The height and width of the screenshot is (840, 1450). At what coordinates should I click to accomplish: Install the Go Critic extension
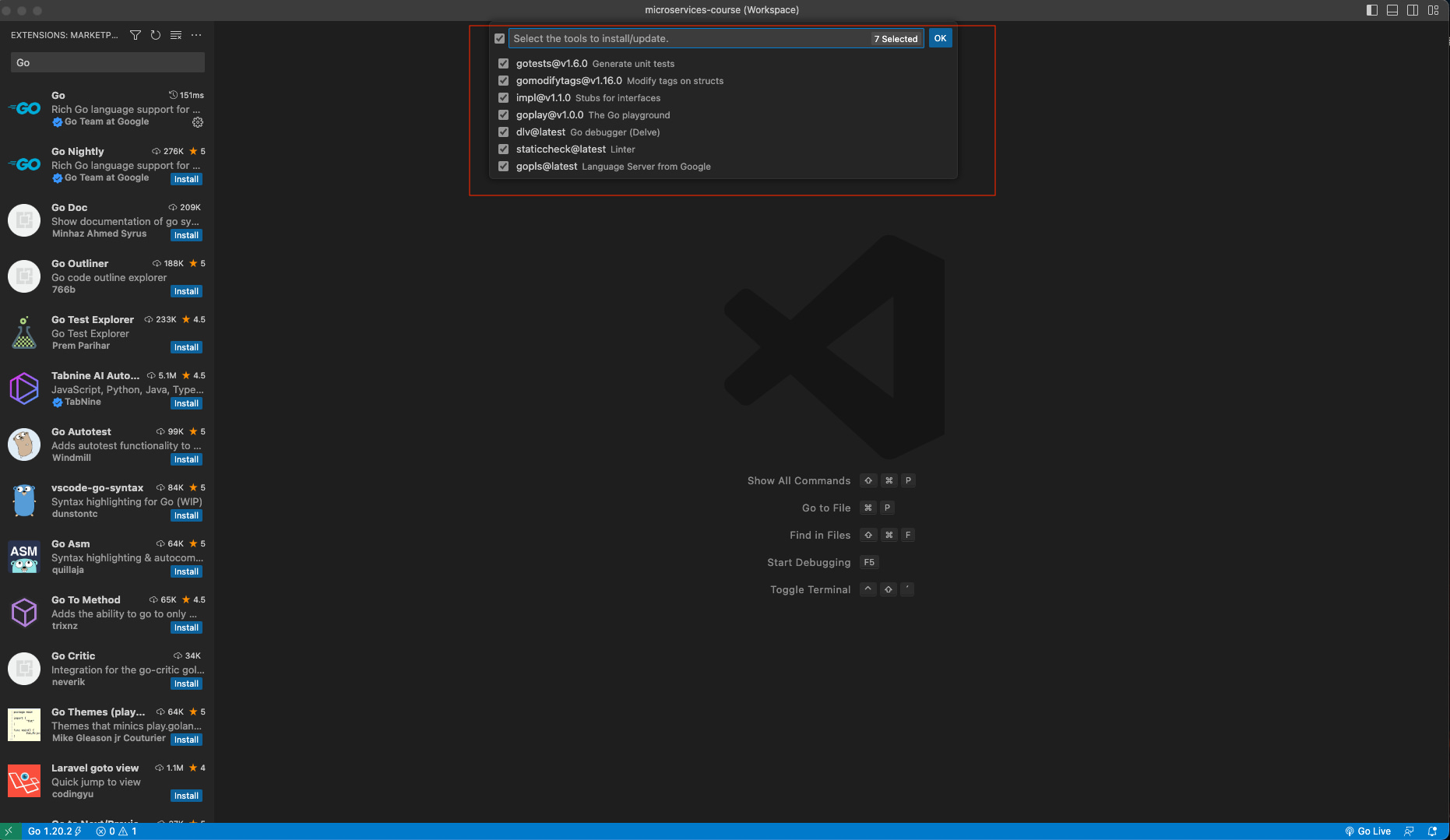pyautogui.click(x=186, y=684)
